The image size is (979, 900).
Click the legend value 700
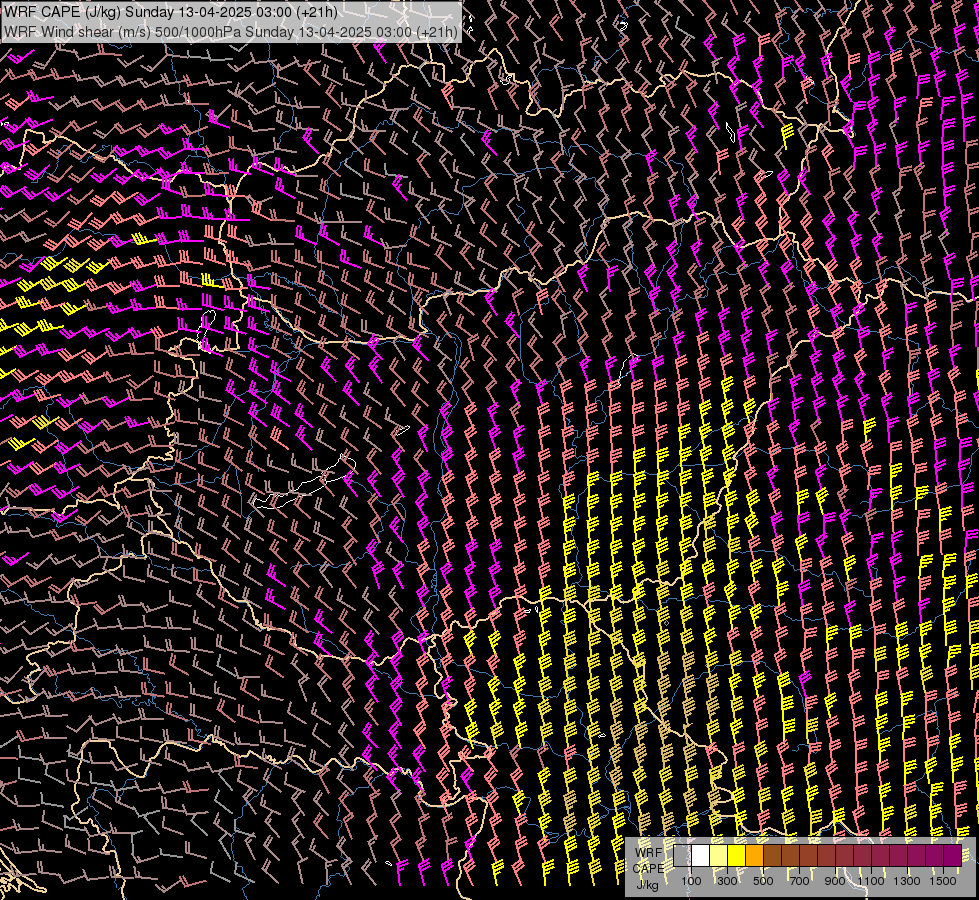799,881
